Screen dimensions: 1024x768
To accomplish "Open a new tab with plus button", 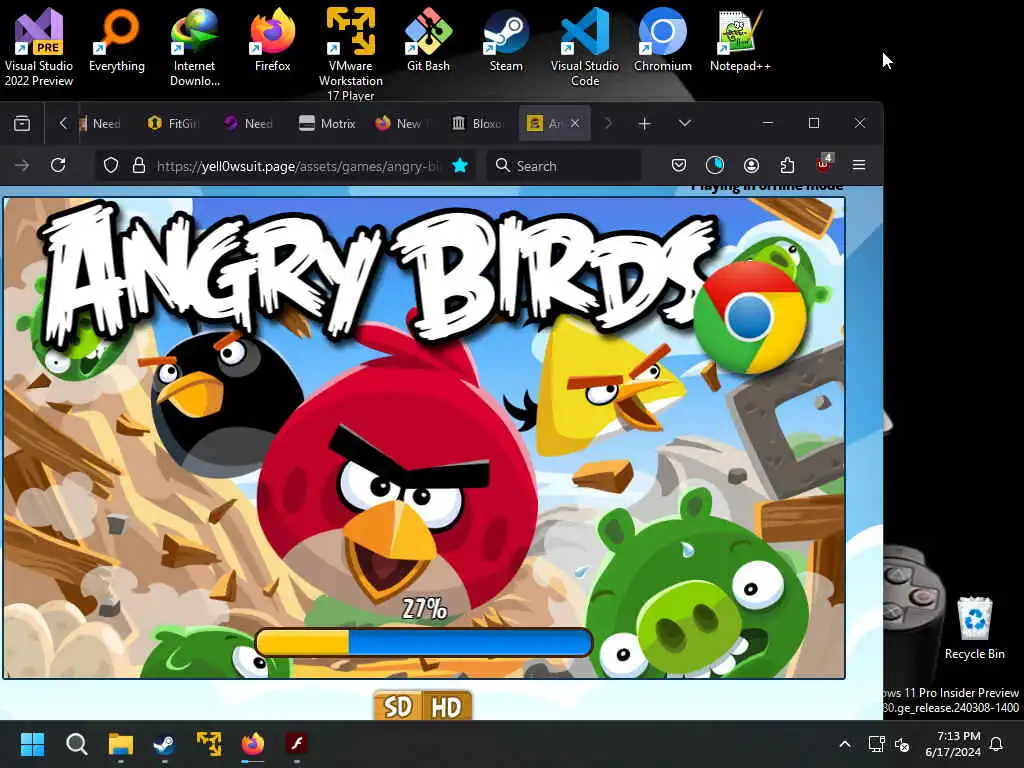I will pos(644,123).
